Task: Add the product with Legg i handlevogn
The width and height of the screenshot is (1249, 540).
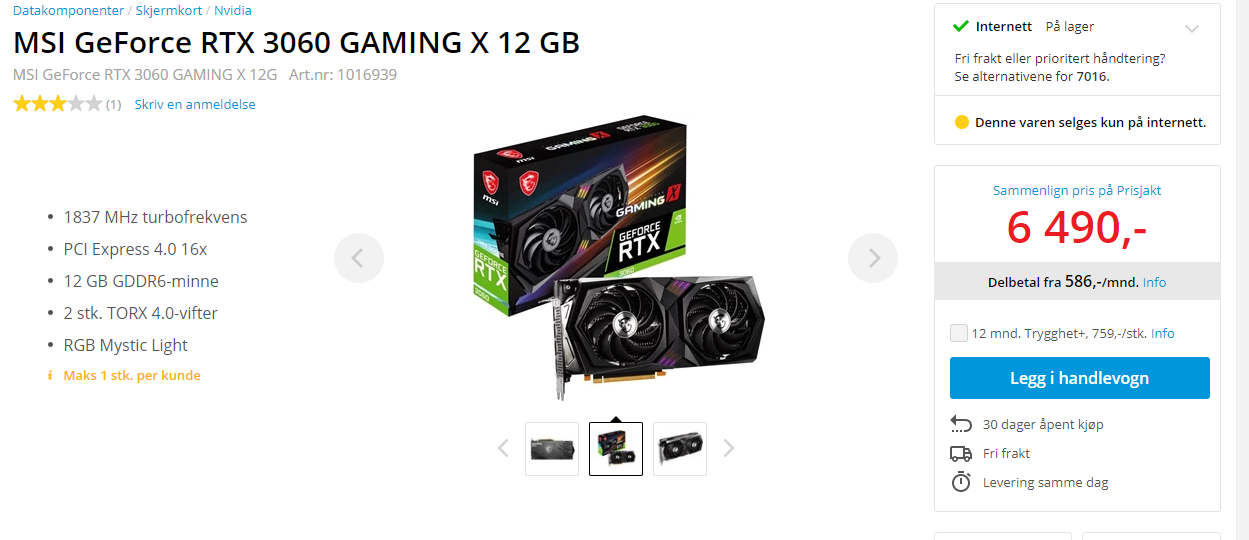Action: point(1079,378)
